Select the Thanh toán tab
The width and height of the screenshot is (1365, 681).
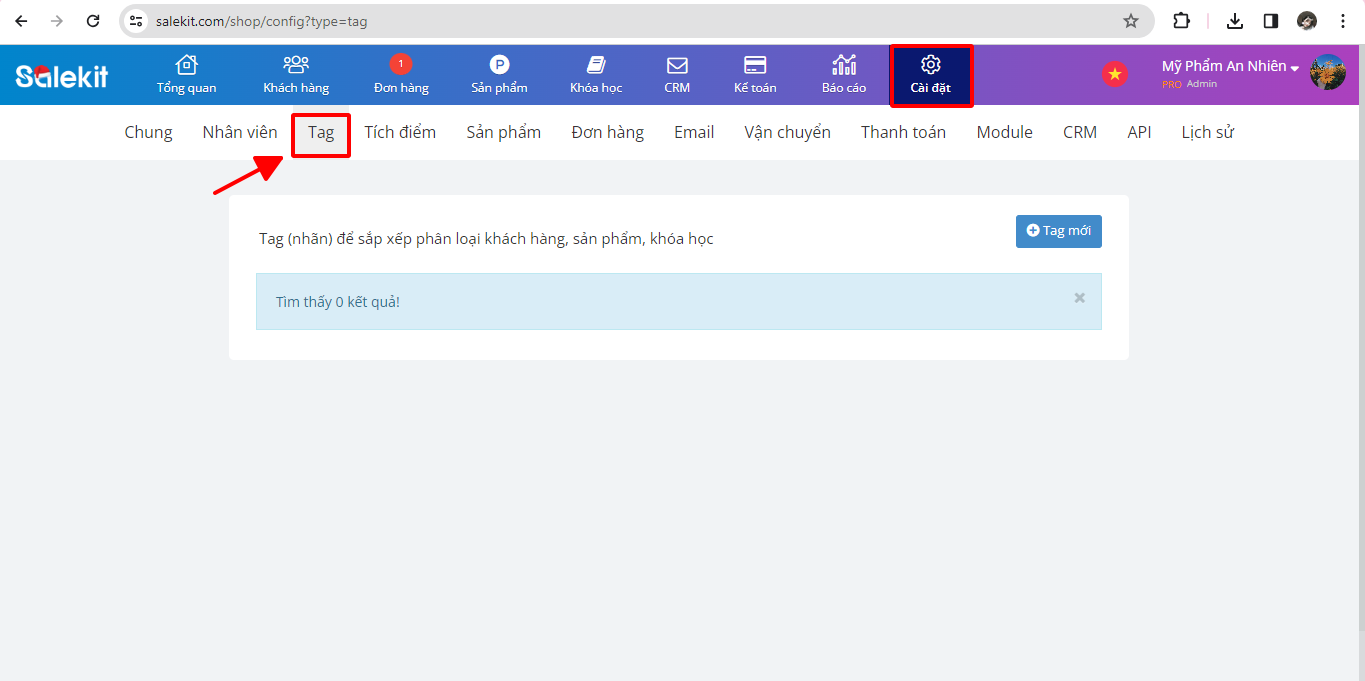coord(903,132)
